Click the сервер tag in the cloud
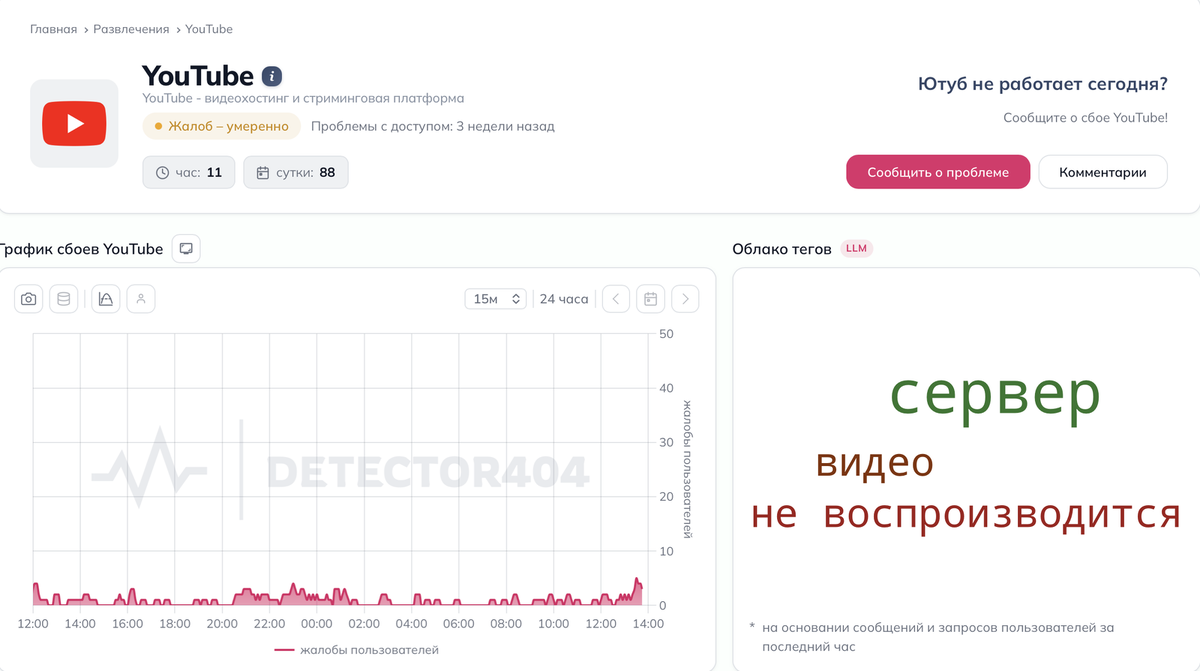The height and width of the screenshot is (671, 1200). pos(995,395)
